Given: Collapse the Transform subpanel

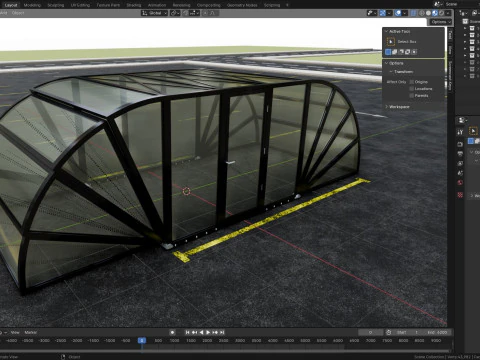Looking at the screenshot, I should tap(391, 72).
